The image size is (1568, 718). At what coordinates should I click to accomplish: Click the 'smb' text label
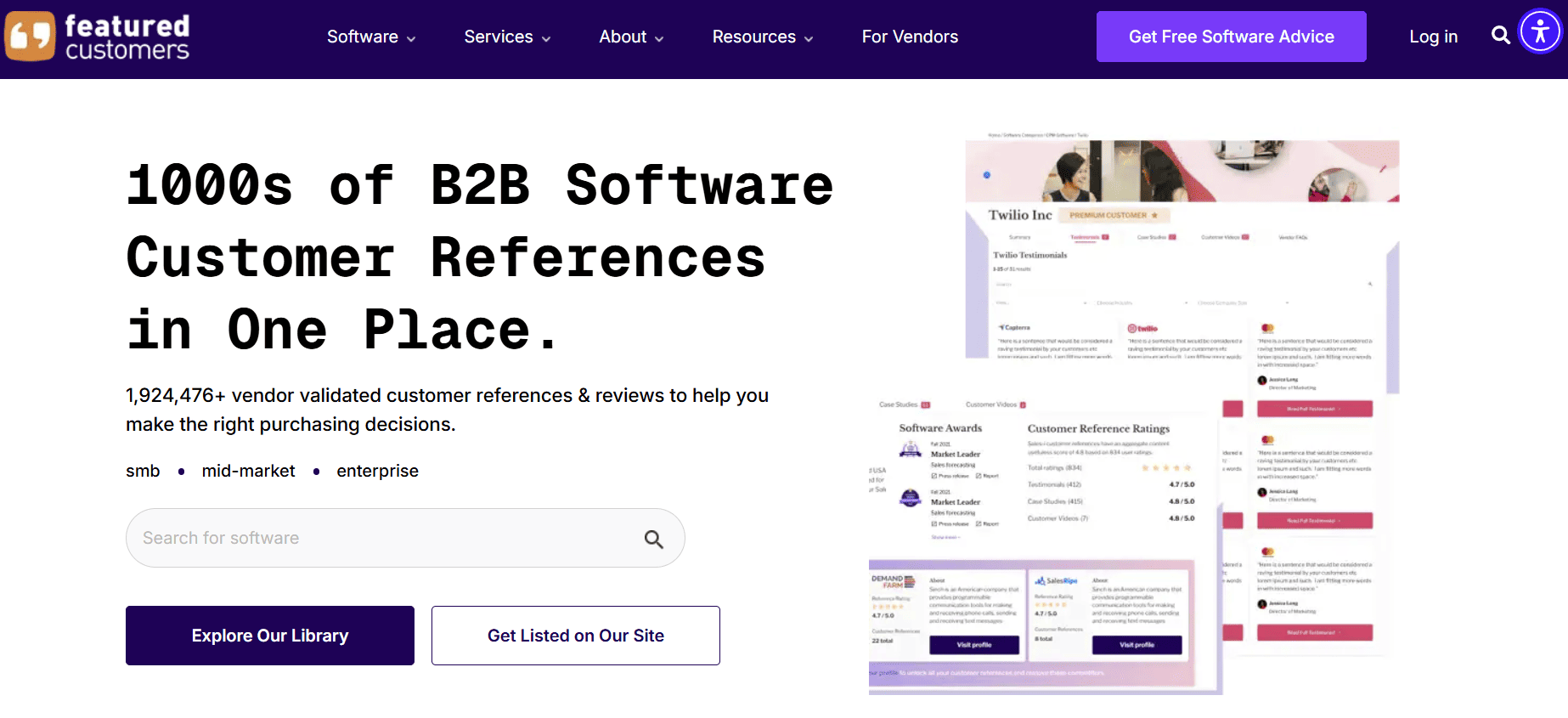pyautogui.click(x=143, y=471)
